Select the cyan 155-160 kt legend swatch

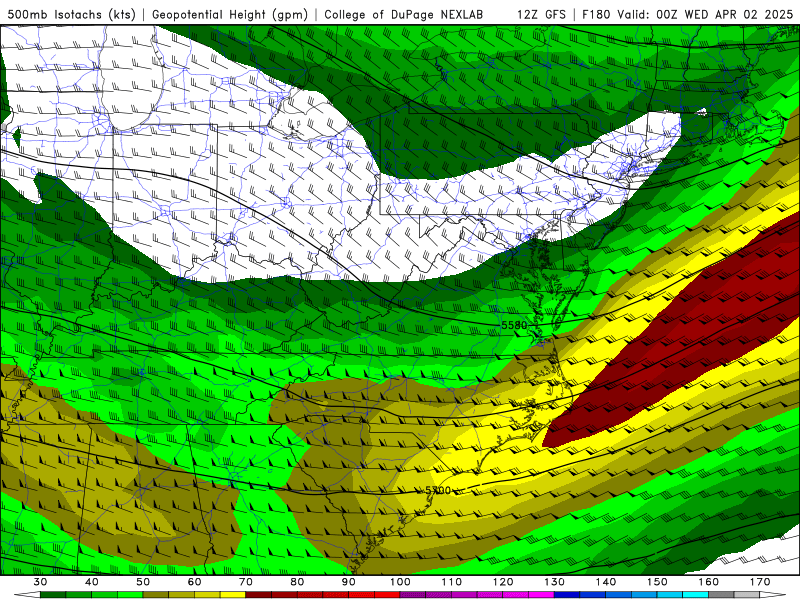[695, 595]
